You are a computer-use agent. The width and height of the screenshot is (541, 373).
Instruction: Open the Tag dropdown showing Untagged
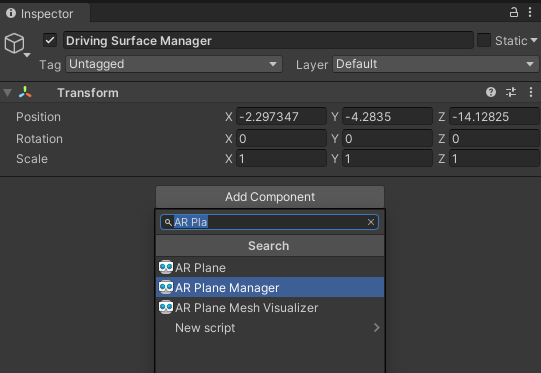pyautogui.click(x=174, y=64)
